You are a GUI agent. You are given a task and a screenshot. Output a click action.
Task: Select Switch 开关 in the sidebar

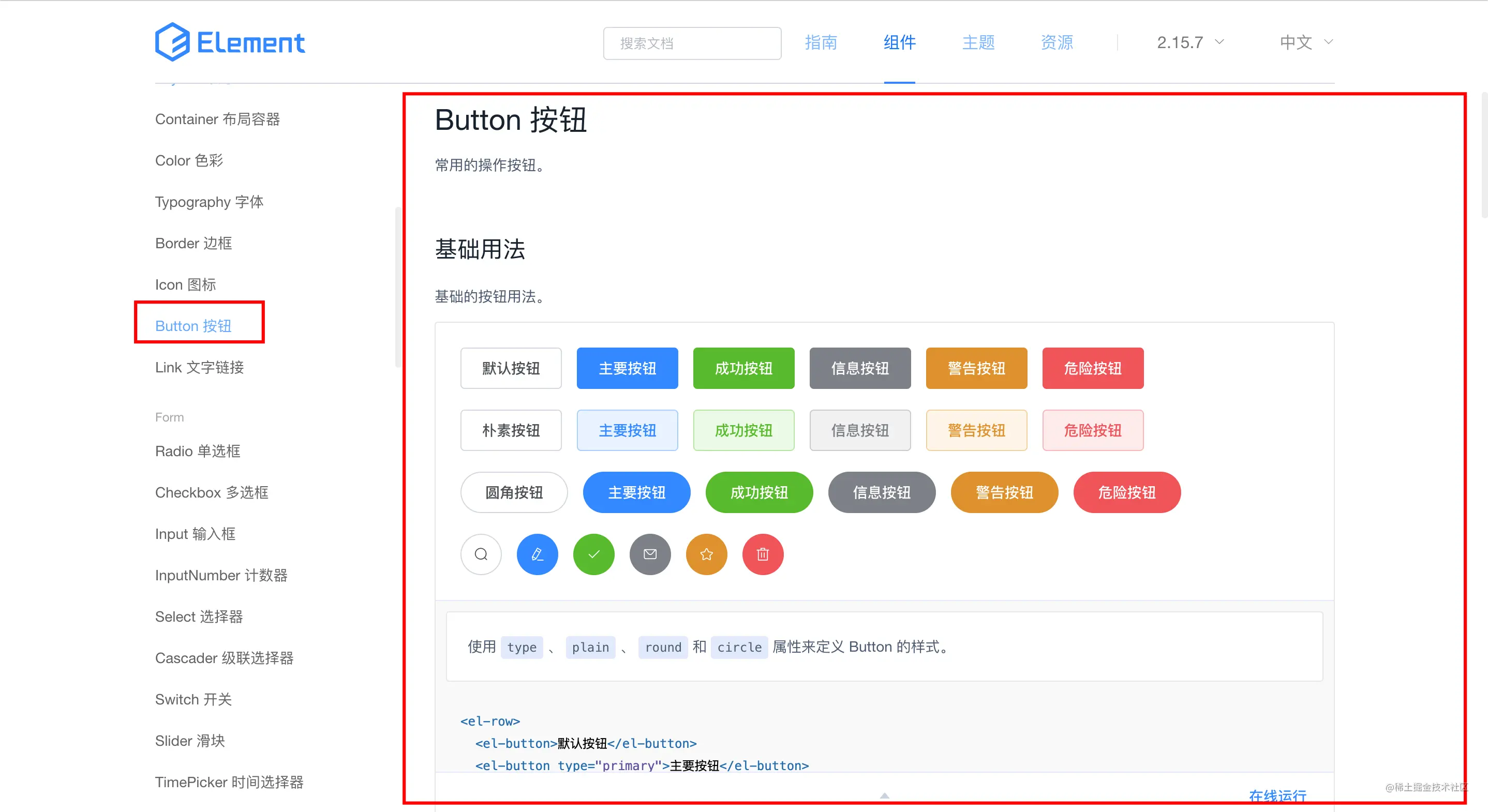[194, 699]
